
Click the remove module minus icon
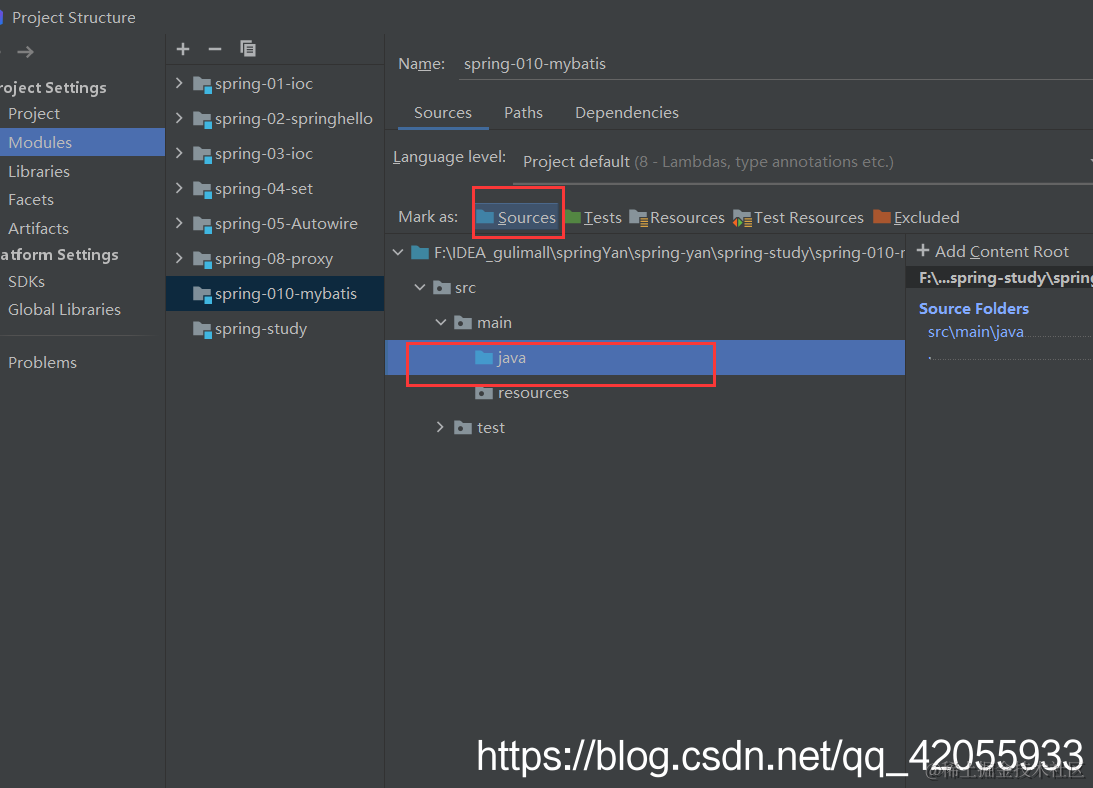point(215,49)
